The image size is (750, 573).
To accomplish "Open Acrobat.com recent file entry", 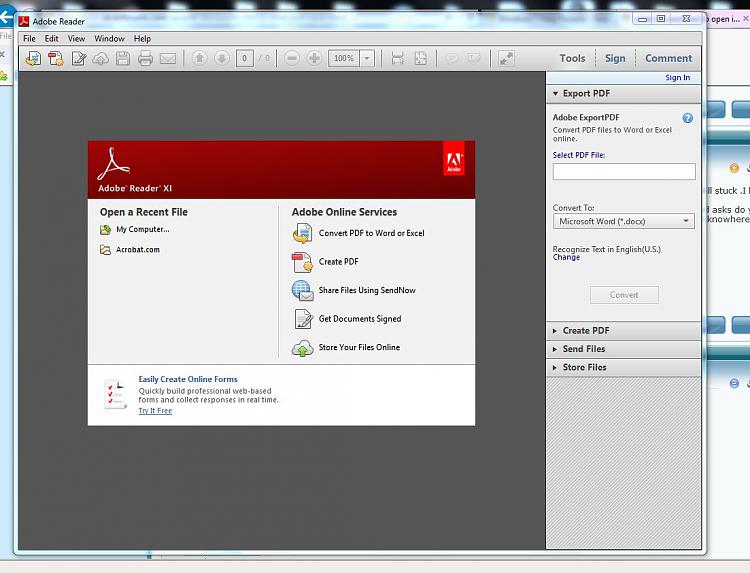I will point(130,250).
